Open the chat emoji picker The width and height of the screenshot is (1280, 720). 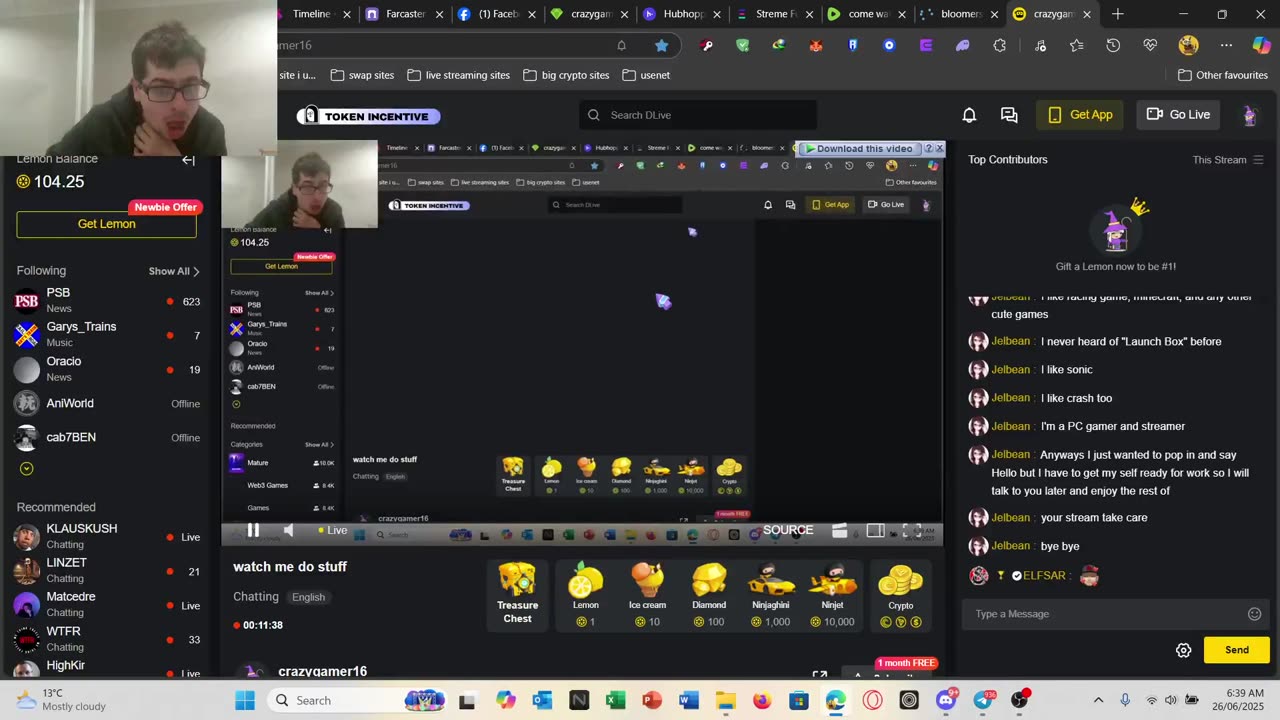1254,614
